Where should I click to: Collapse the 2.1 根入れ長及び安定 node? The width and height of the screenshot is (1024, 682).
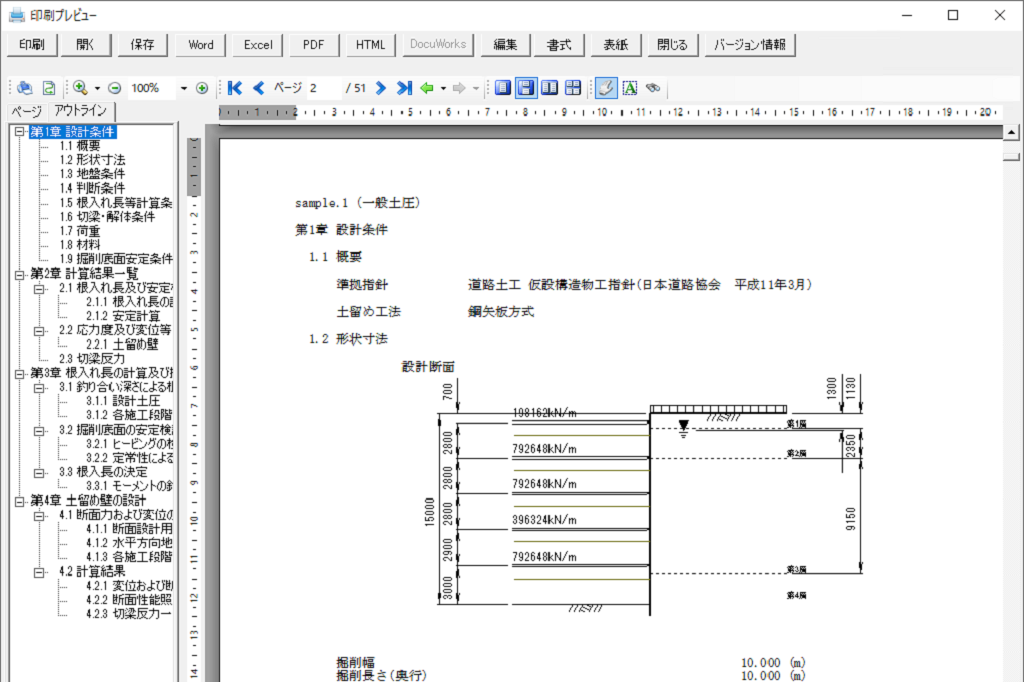[x=39, y=288]
